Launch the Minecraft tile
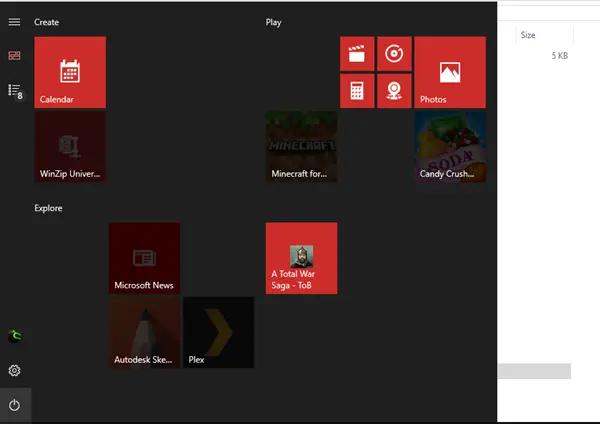This screenshot has width=600, height=424. click(x=302, y=147)
